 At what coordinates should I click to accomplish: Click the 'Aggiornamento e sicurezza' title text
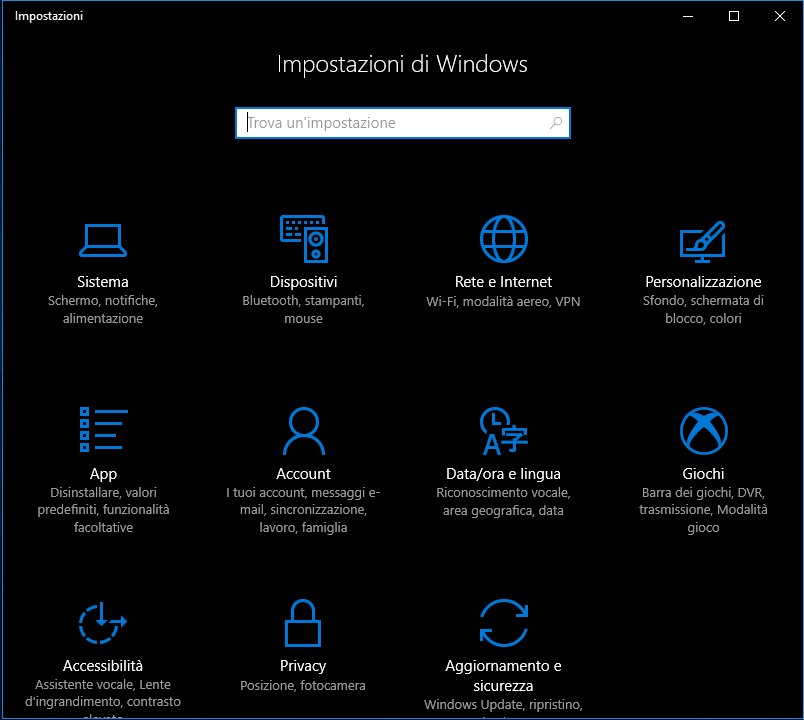pyautogui.click(x=504, y=676)
